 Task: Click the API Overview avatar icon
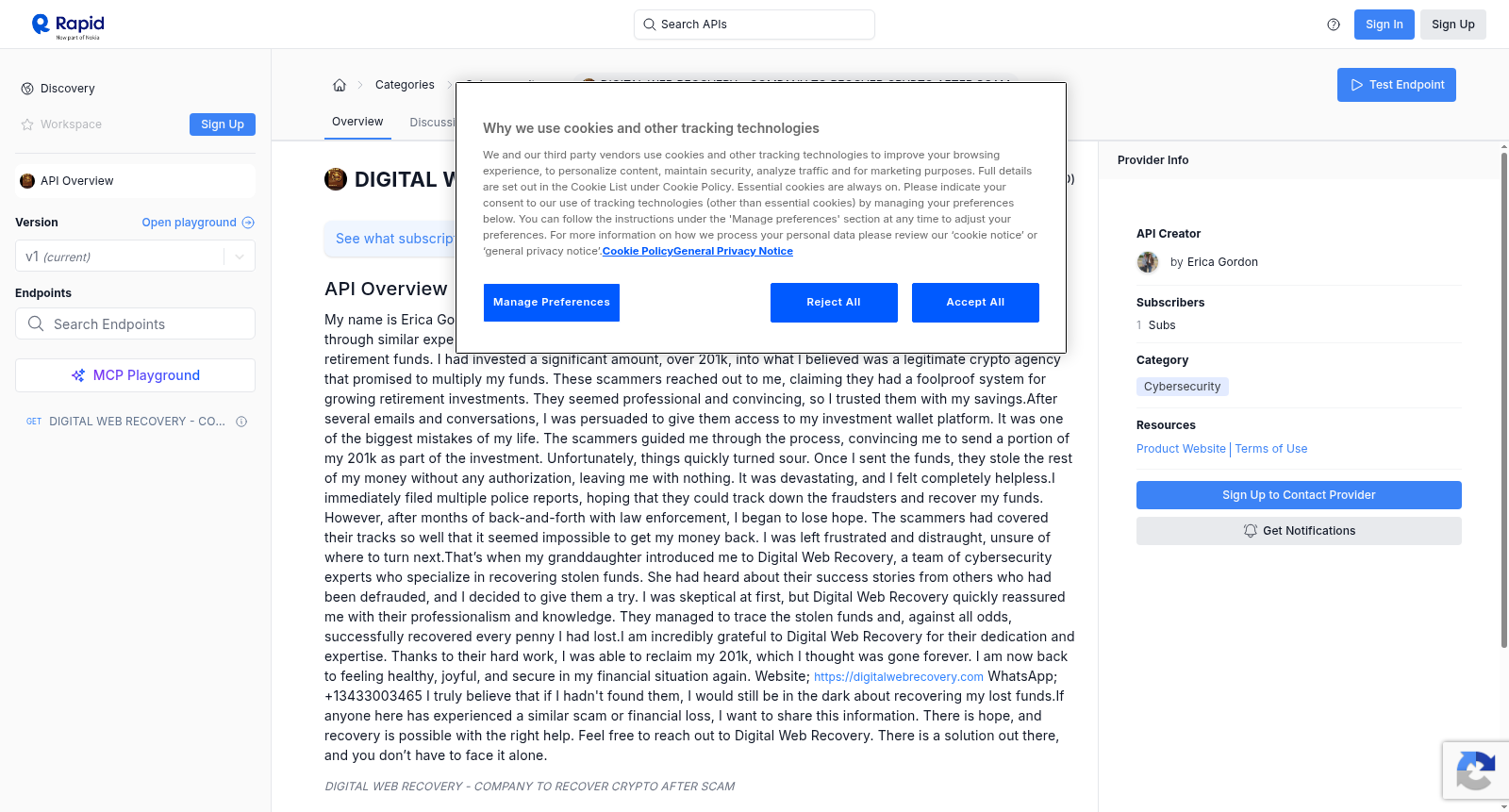[27, 181]
